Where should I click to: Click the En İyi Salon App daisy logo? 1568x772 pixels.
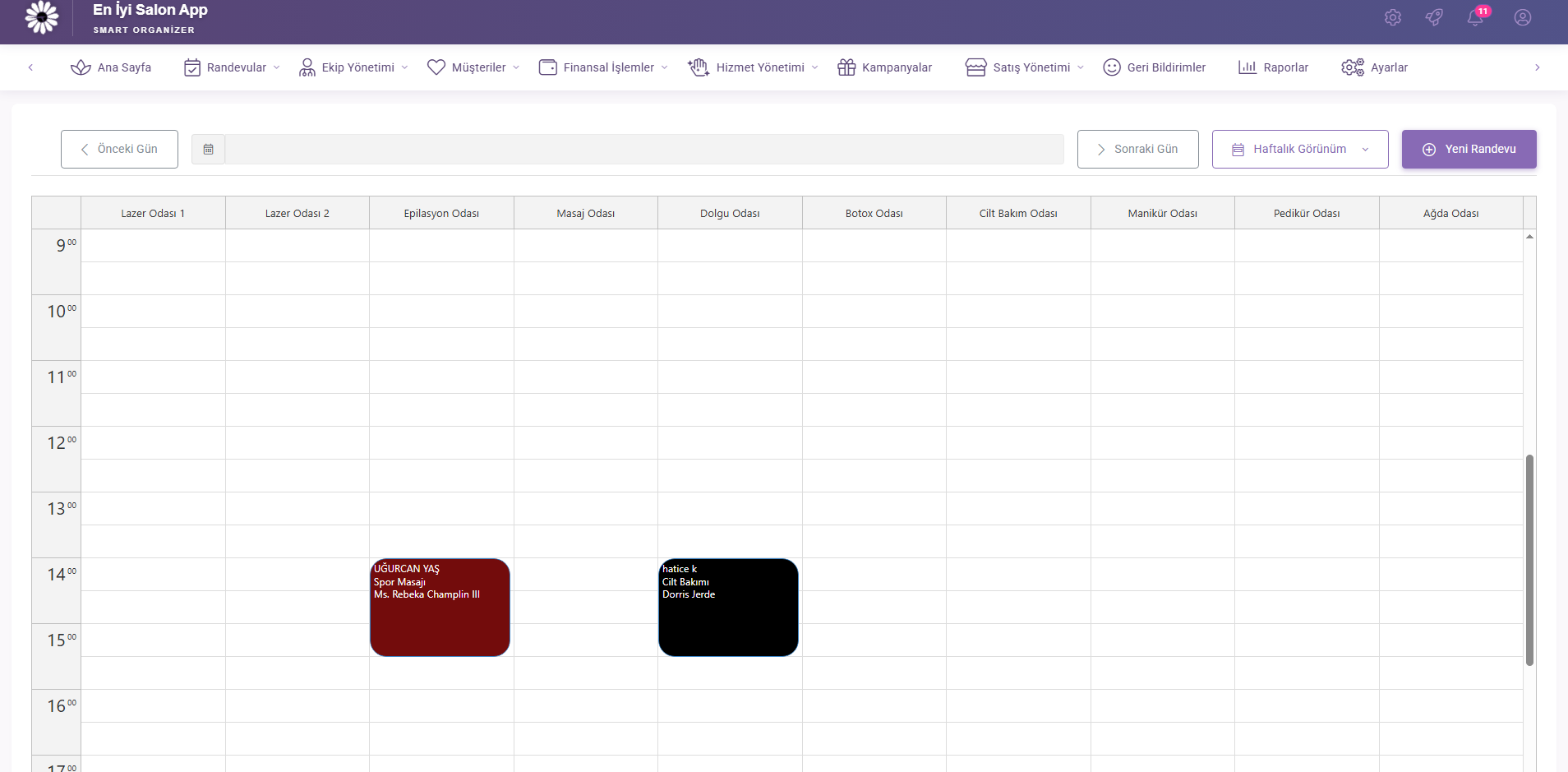pos(42,17)
